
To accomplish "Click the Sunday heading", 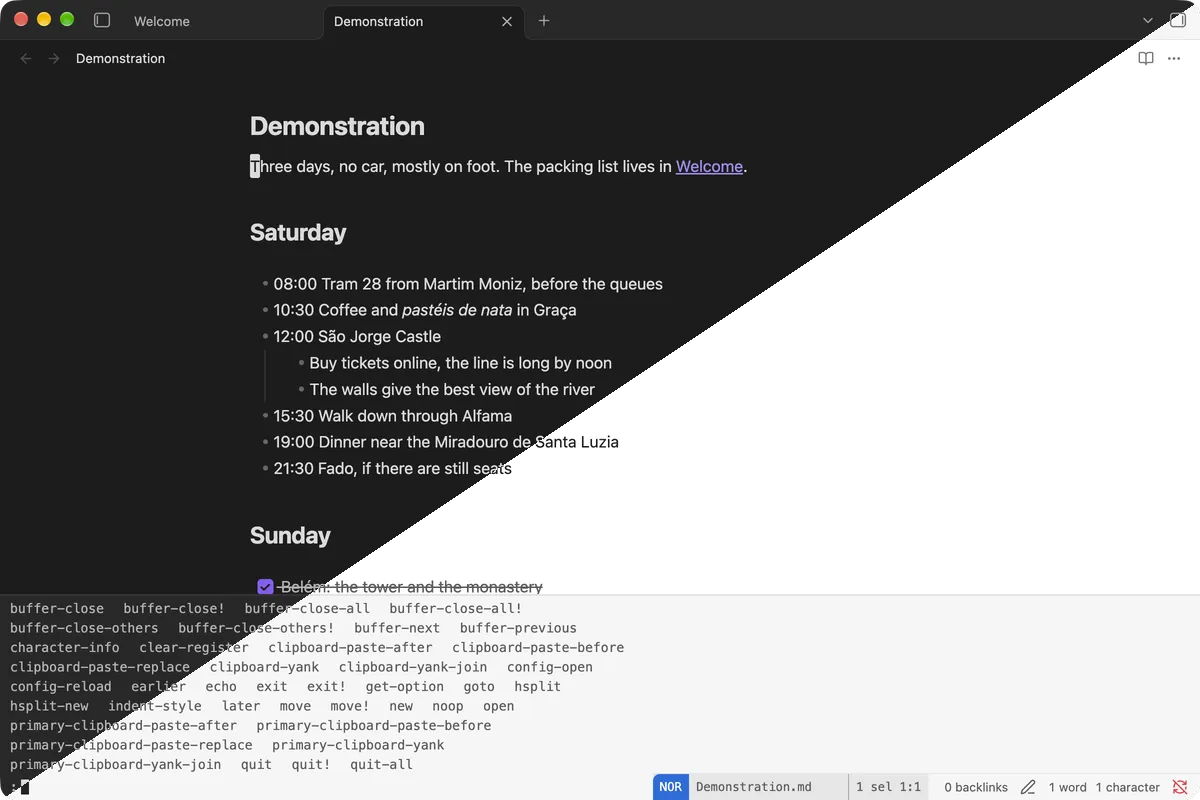I will [x=290, y=535].
